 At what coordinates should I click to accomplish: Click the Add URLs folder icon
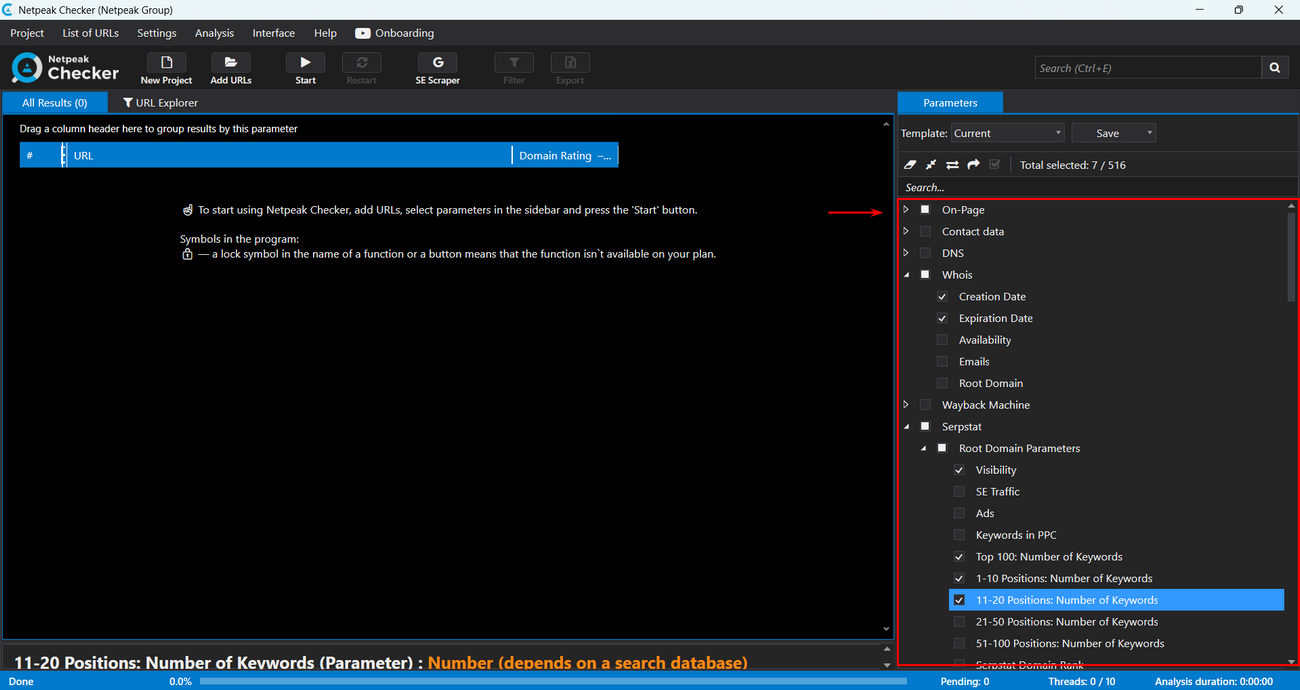(231, 62)
